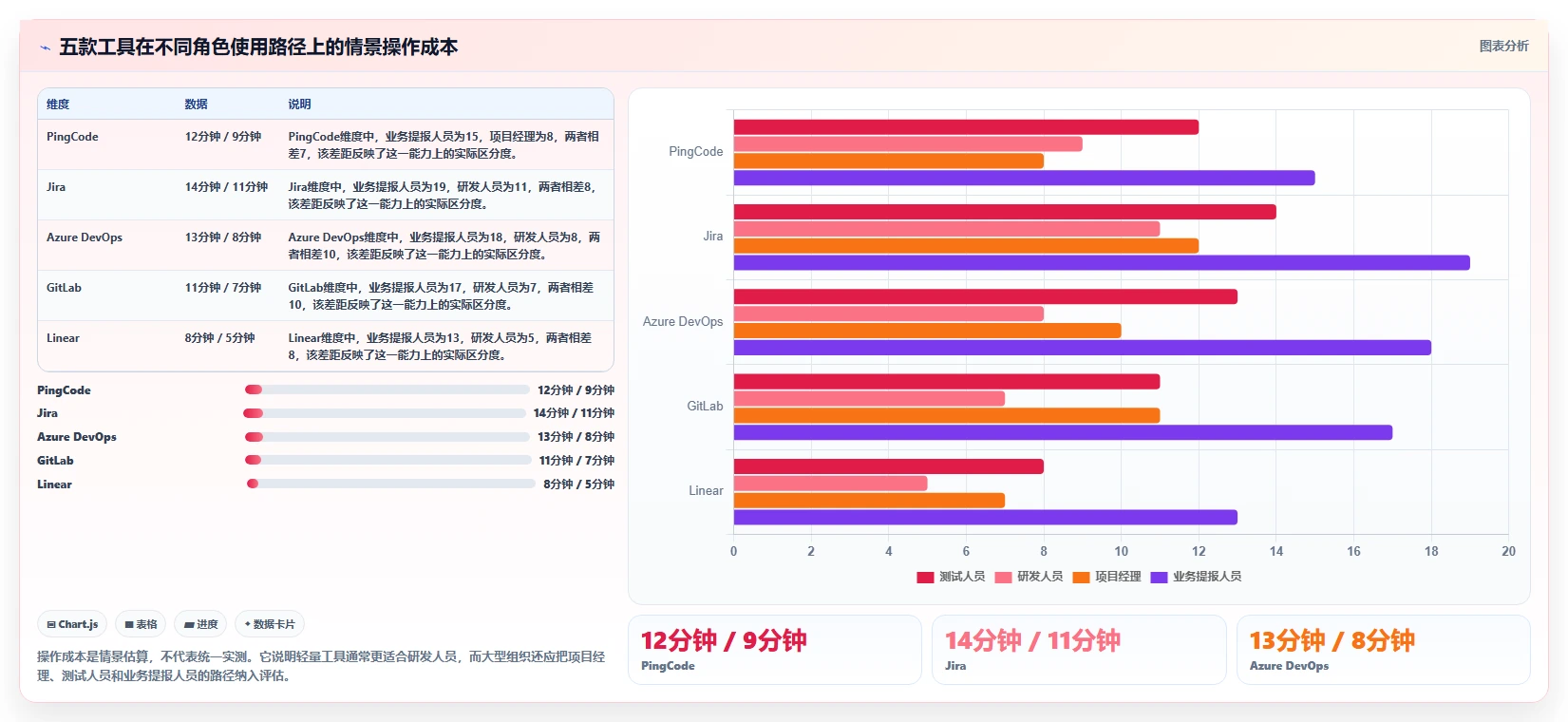Select the 进度 chip
This screenshot has height=722, width=1568.
200,624
